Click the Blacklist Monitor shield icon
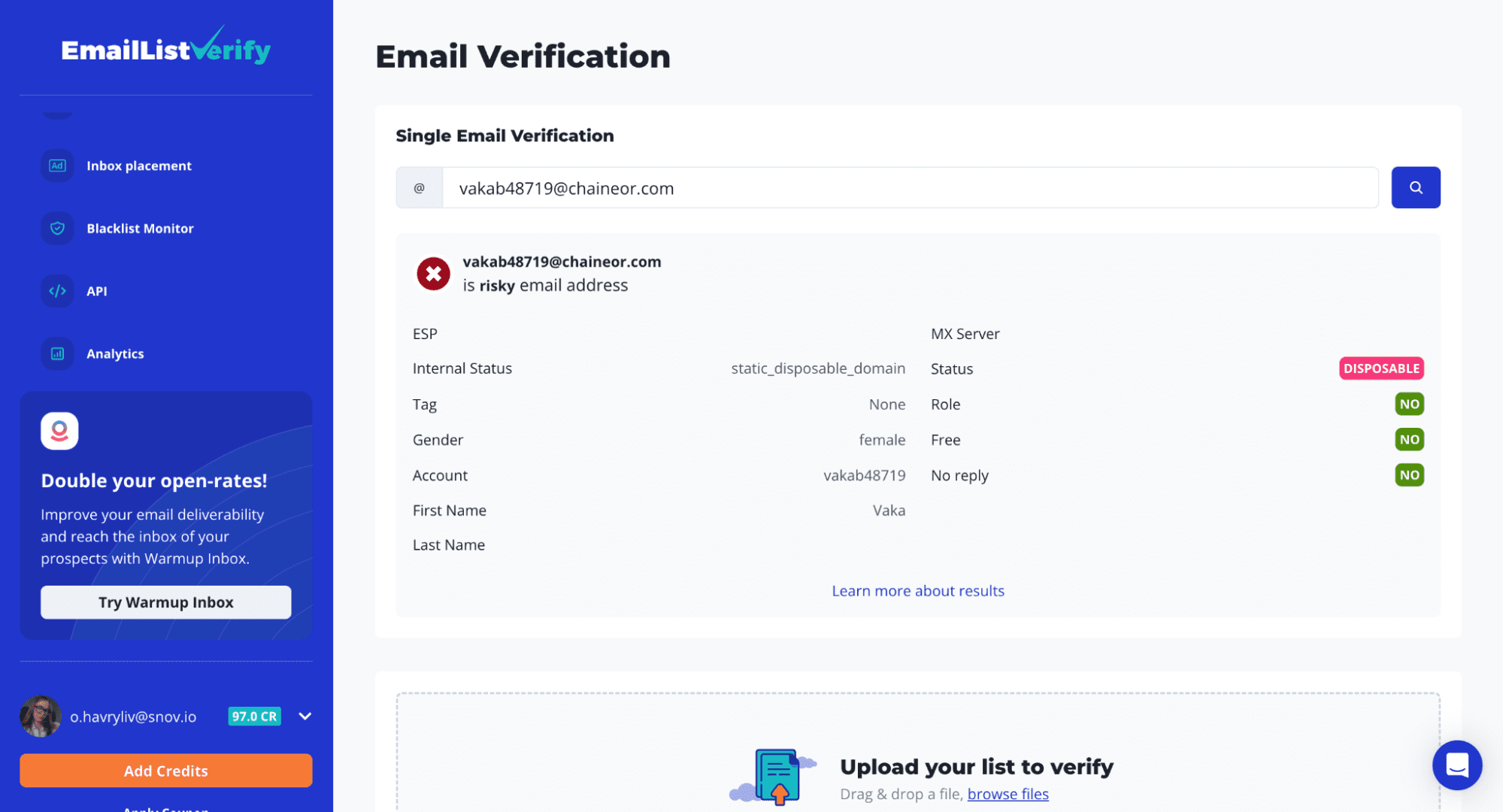This screenshot has height=812, width=1503. [x=57, y=229]
